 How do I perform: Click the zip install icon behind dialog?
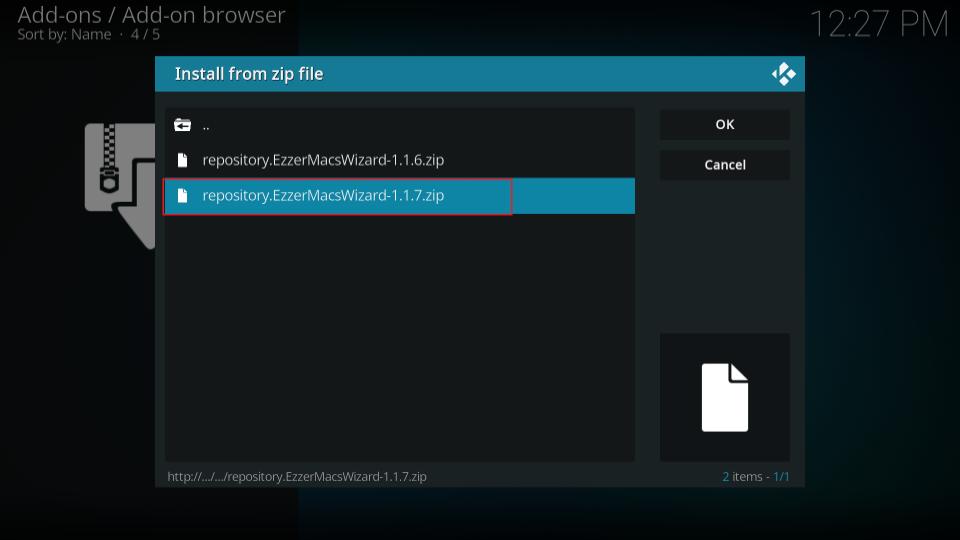(x=120, y=186)
